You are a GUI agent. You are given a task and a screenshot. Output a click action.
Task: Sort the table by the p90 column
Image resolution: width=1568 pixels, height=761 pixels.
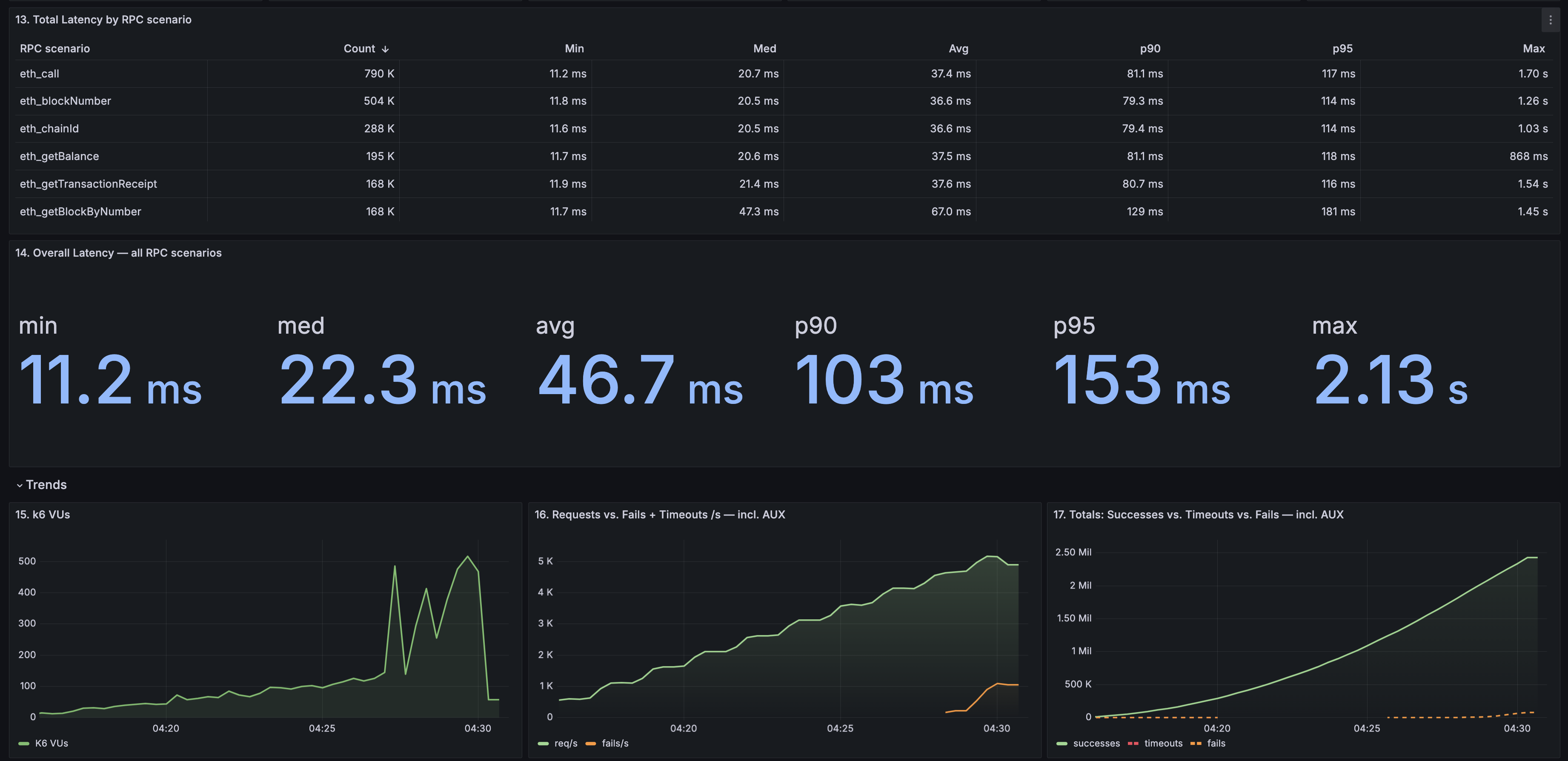tap(1150, 48)
